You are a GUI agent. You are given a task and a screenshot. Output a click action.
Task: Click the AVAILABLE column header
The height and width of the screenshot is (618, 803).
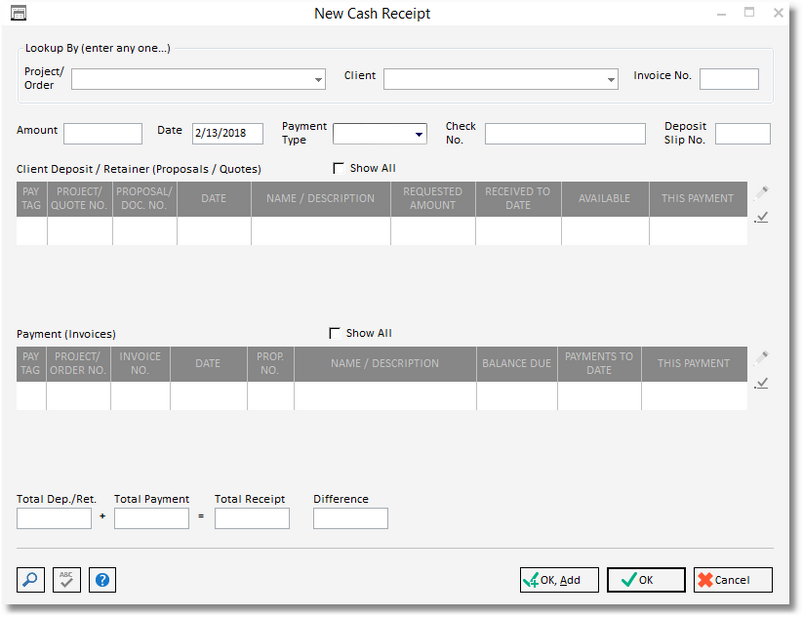pos(605,199)
